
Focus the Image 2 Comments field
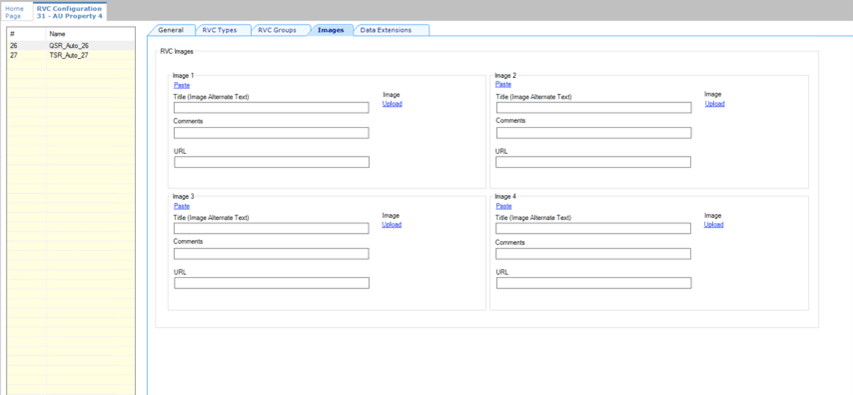pos(594,133)
